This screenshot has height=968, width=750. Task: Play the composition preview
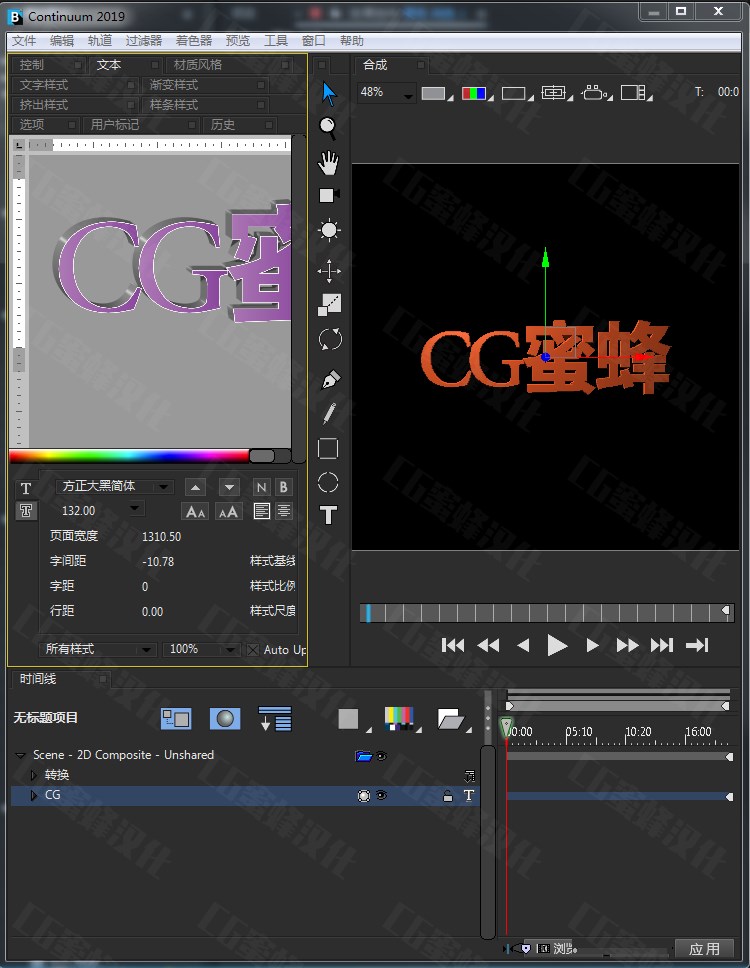click(x=557, y=646)
